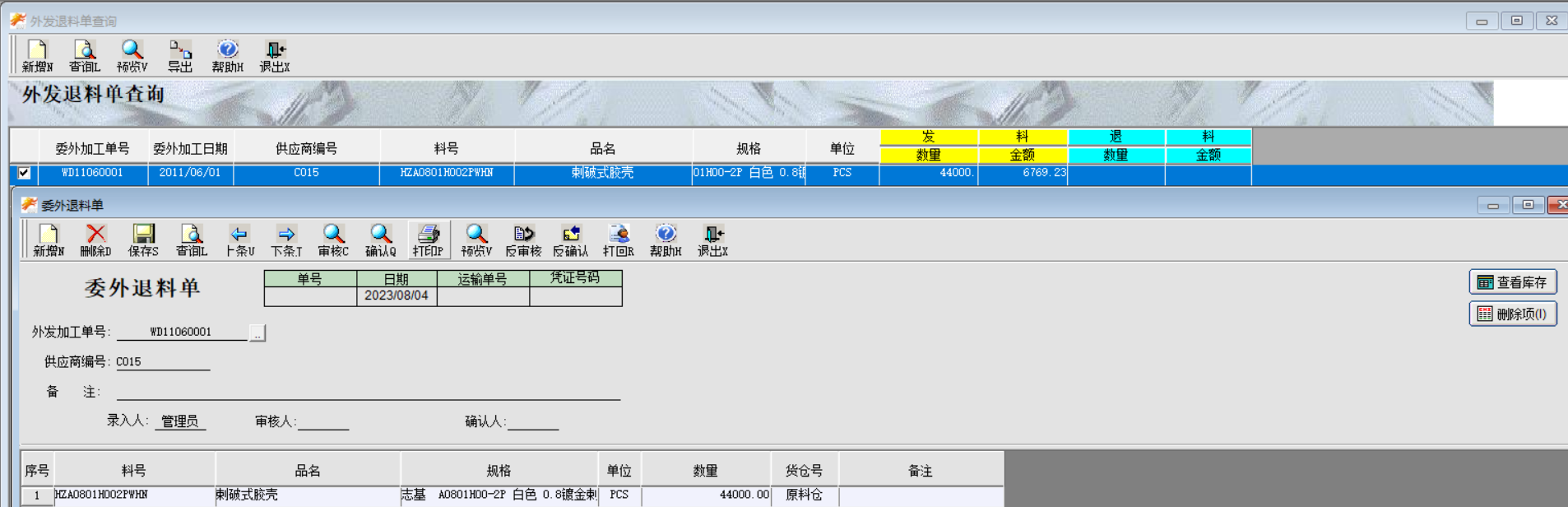Click 查看库存 button

pyautogui.click(x=1512, y=282)
